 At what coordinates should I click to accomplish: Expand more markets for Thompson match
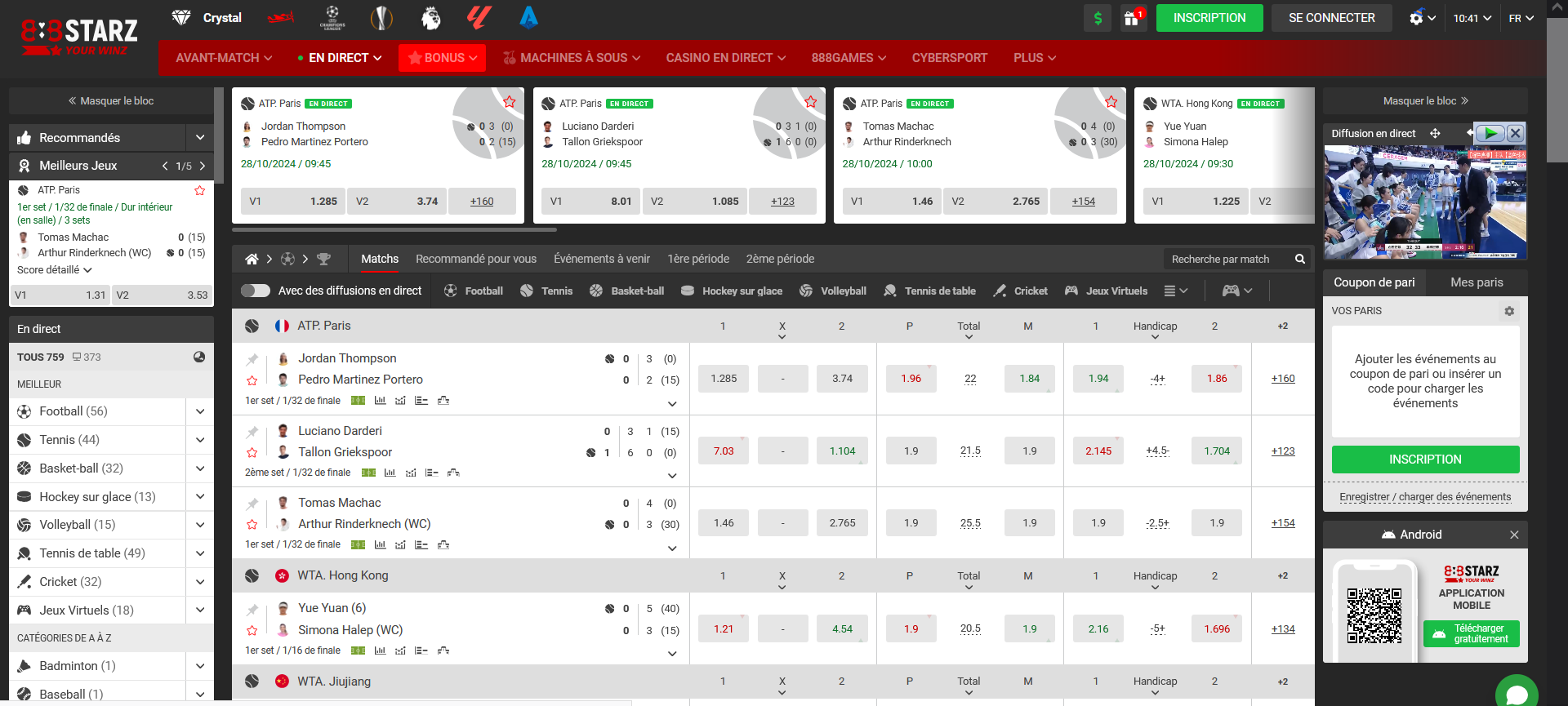coord(672,404)
